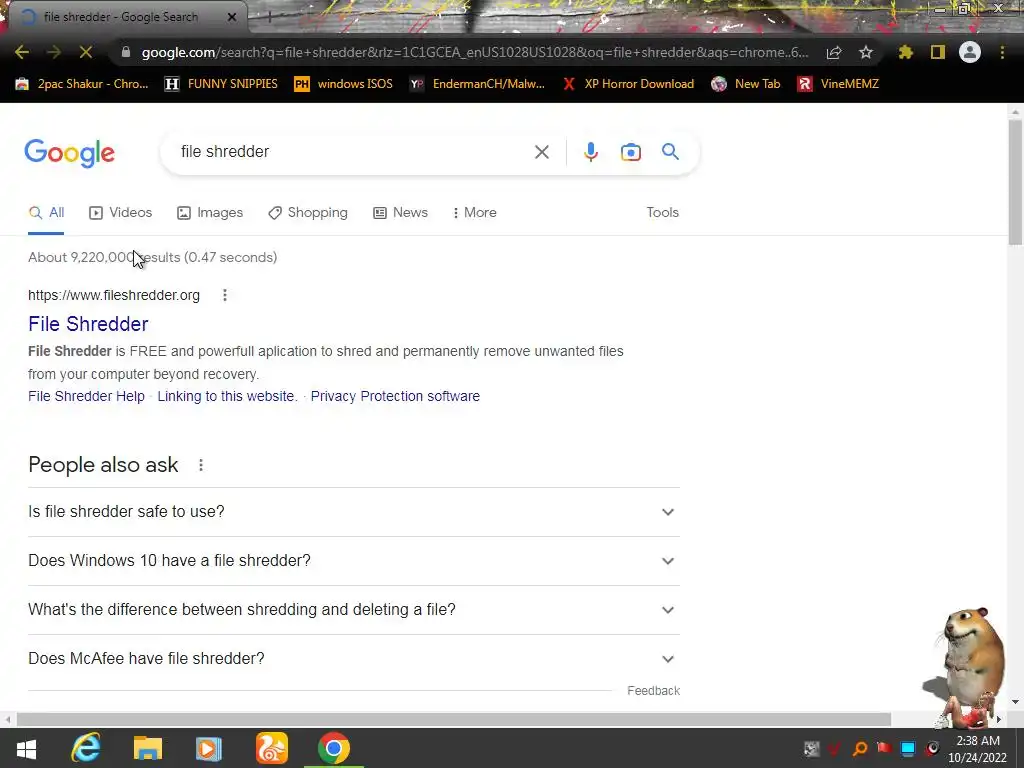Open File Explorer from taskbar

point(148,748)
